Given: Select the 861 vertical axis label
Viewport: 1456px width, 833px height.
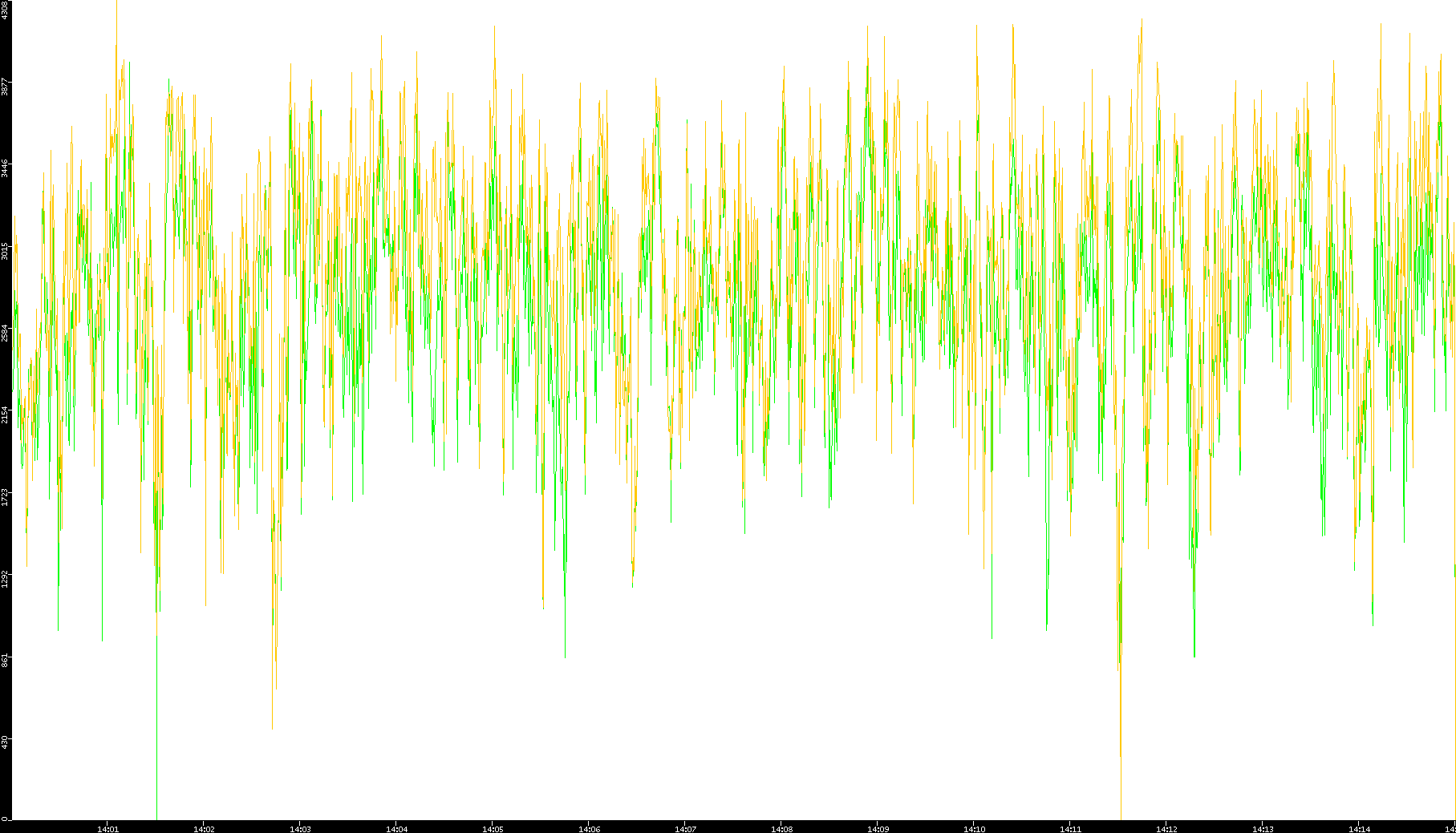Looking at the screenshot, I should [5, 661].
